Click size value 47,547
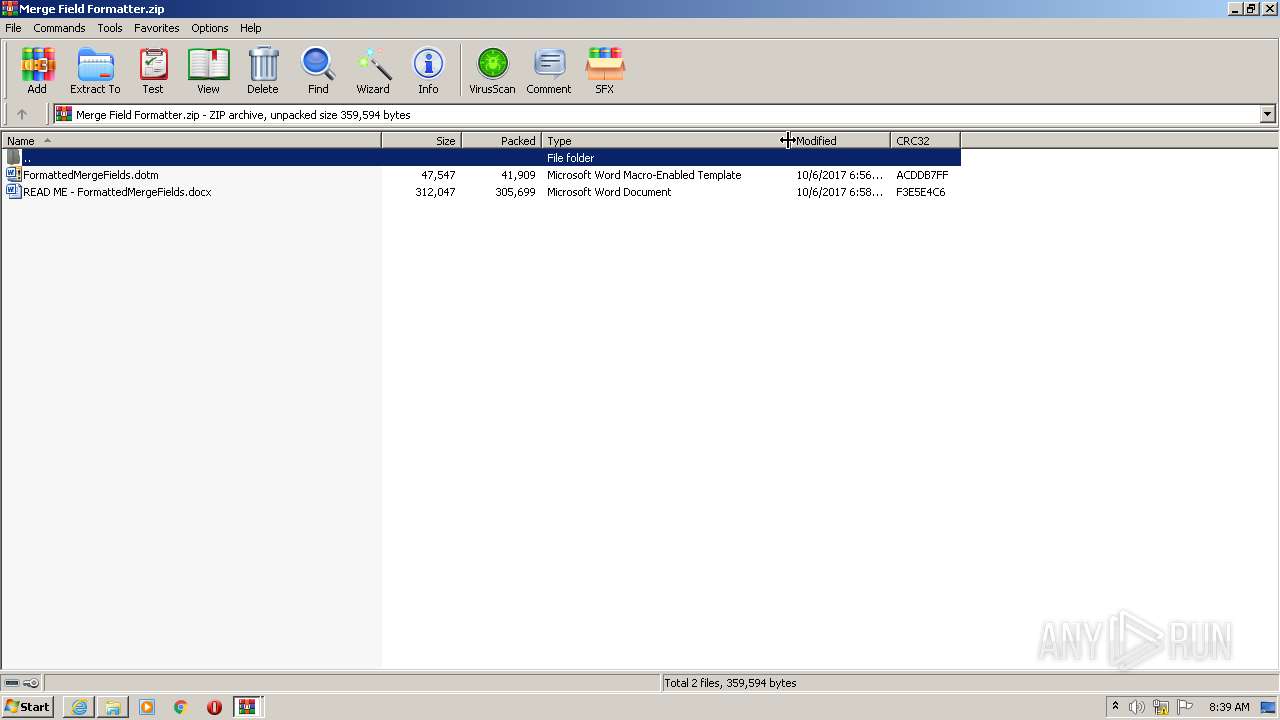Viewport: 1280px width, 720px height. (x=438, y=175)
